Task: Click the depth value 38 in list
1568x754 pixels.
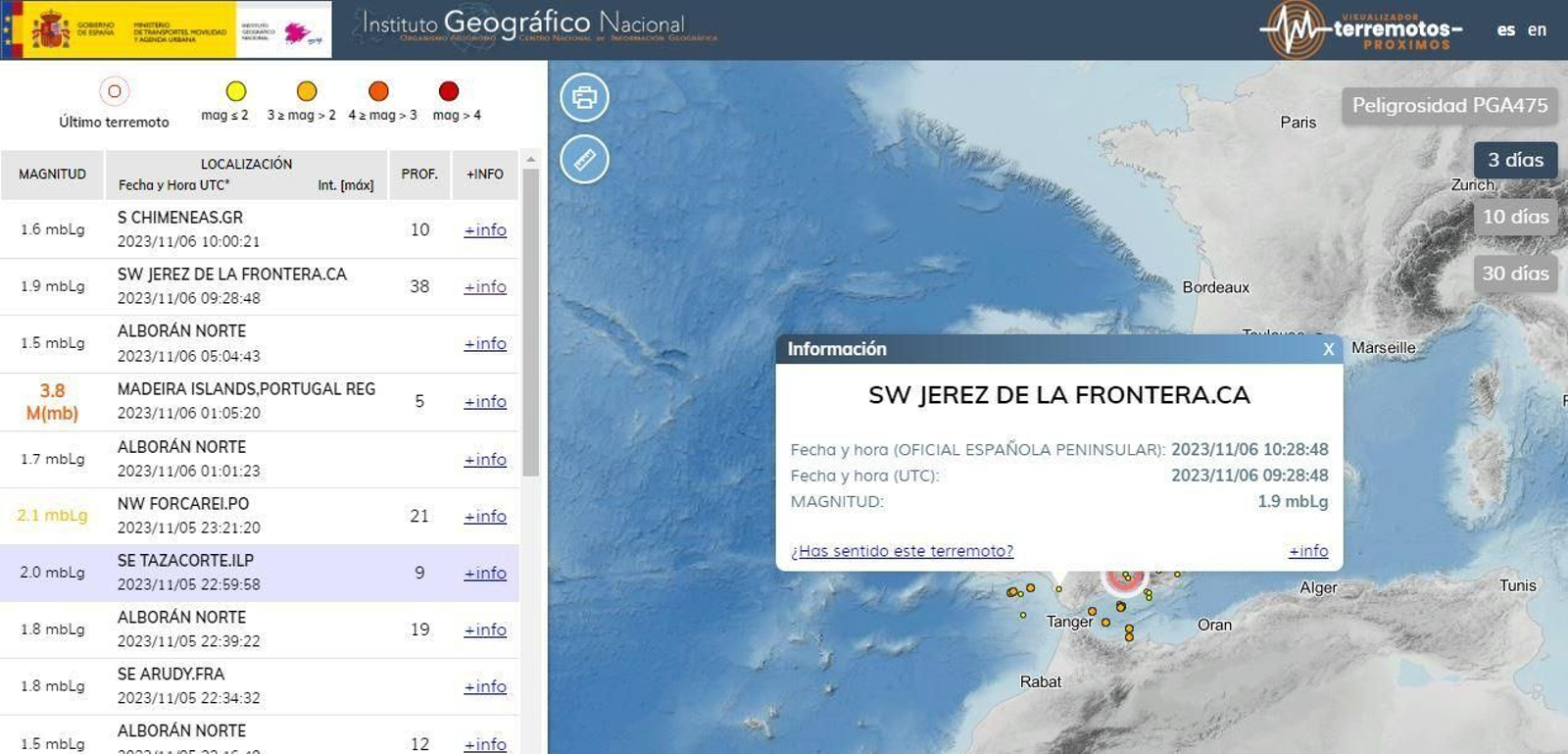Action: pos(419,286)
